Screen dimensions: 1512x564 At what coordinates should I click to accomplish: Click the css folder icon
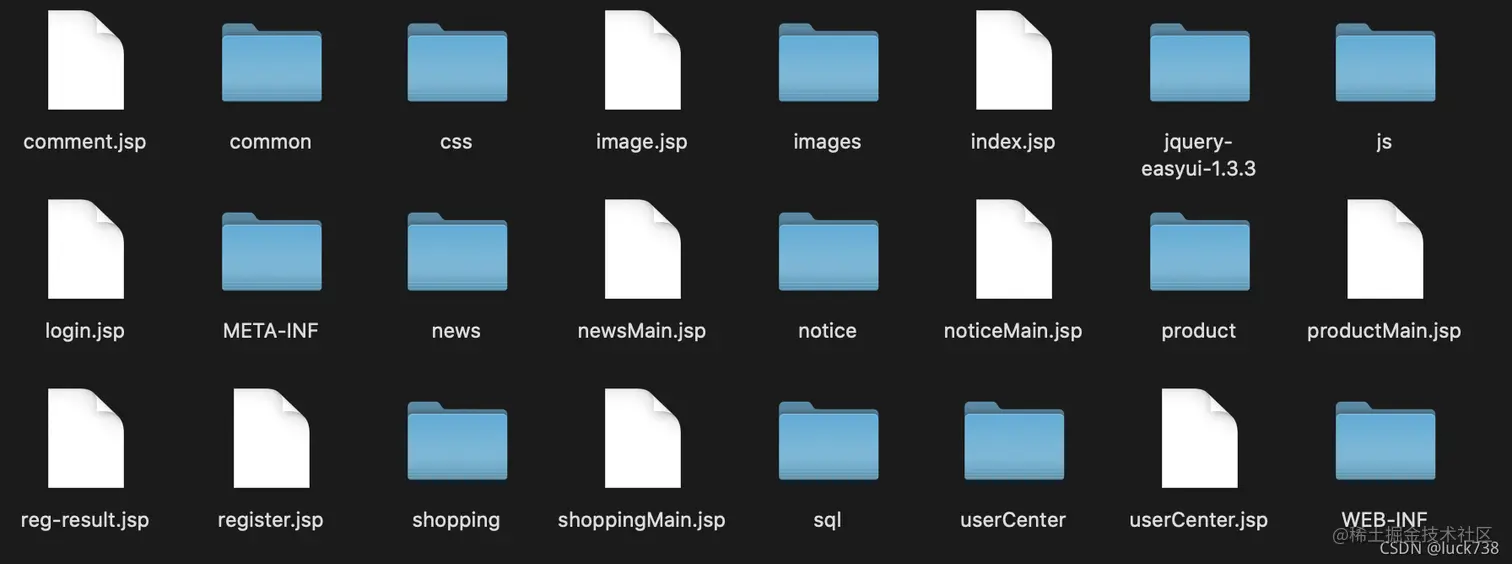click(457, 62)
